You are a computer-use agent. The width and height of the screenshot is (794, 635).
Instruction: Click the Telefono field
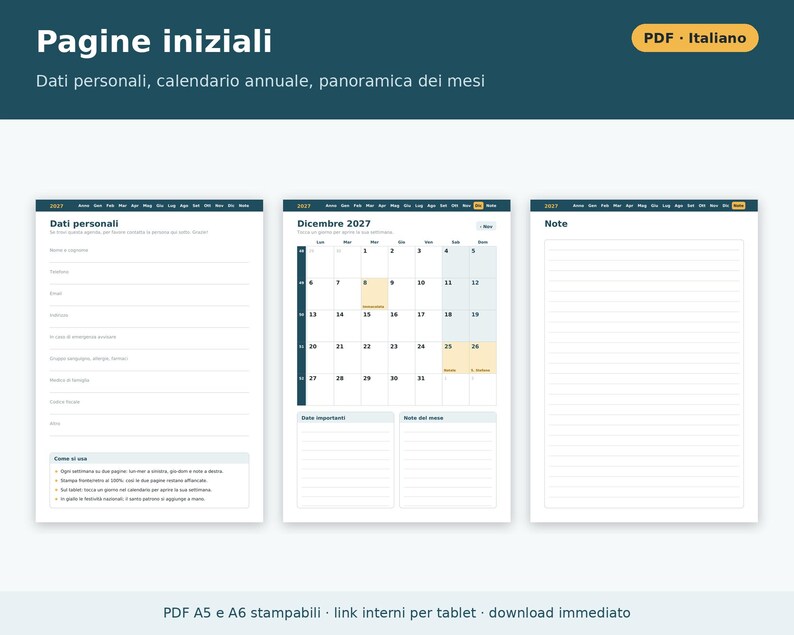coord(149,276)
